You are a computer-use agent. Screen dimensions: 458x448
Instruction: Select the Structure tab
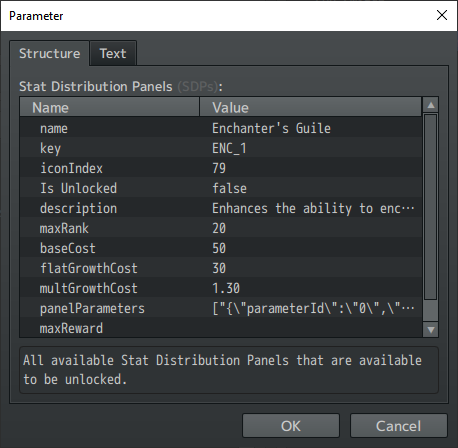(x=49, y=53)
